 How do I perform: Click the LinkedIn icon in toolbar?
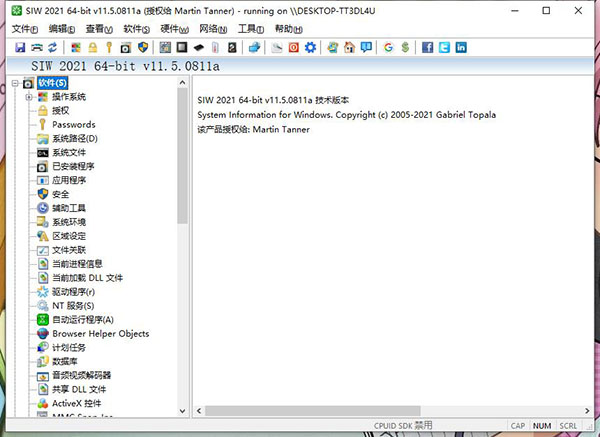coord(461,47)
